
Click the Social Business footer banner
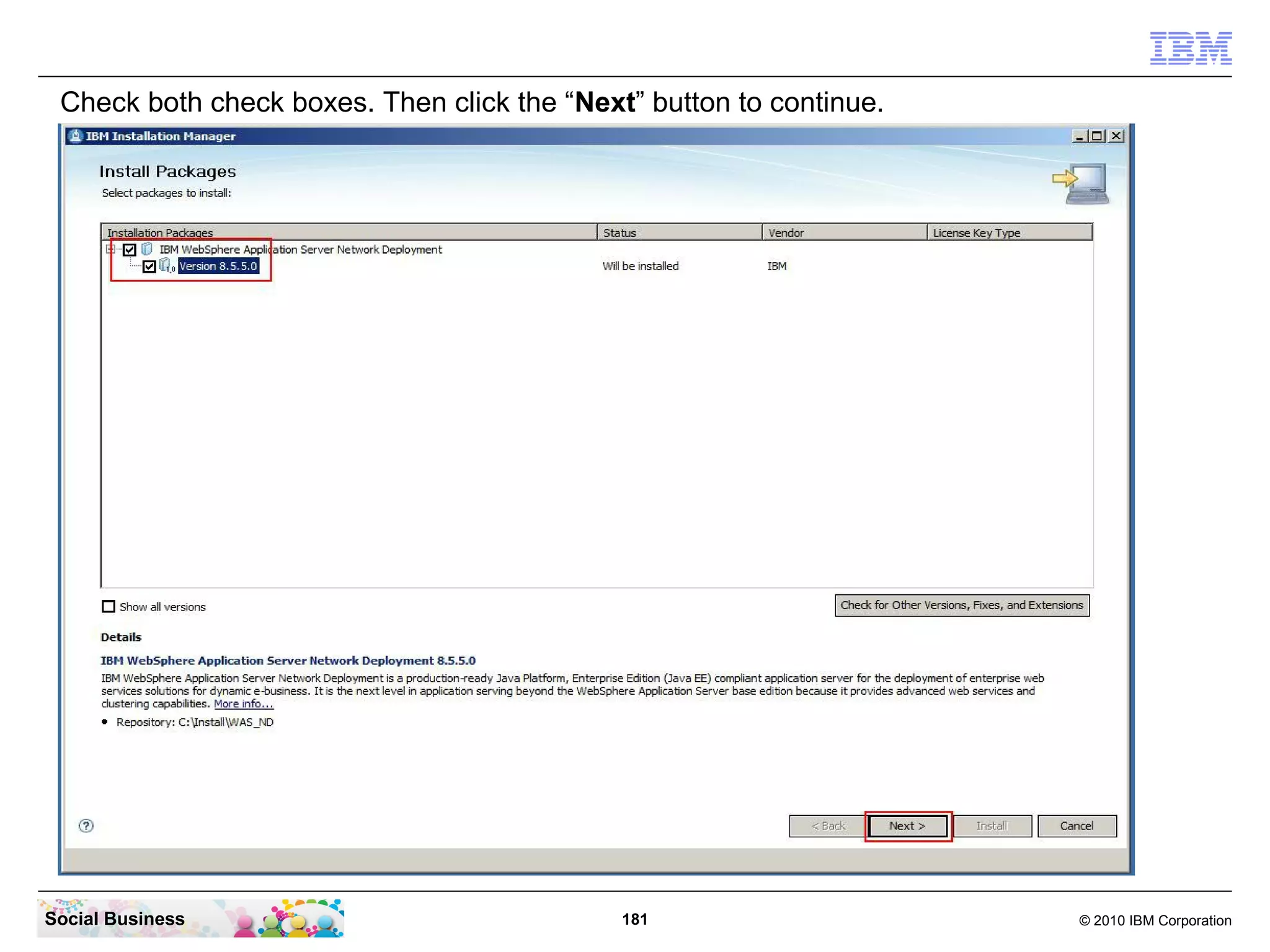coord(191,918)
